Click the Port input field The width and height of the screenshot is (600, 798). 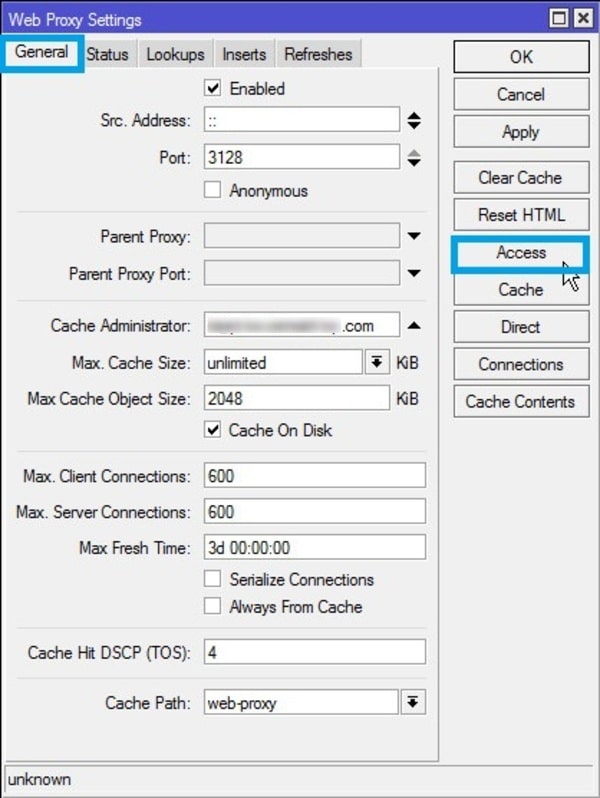[x=301, y=157]
